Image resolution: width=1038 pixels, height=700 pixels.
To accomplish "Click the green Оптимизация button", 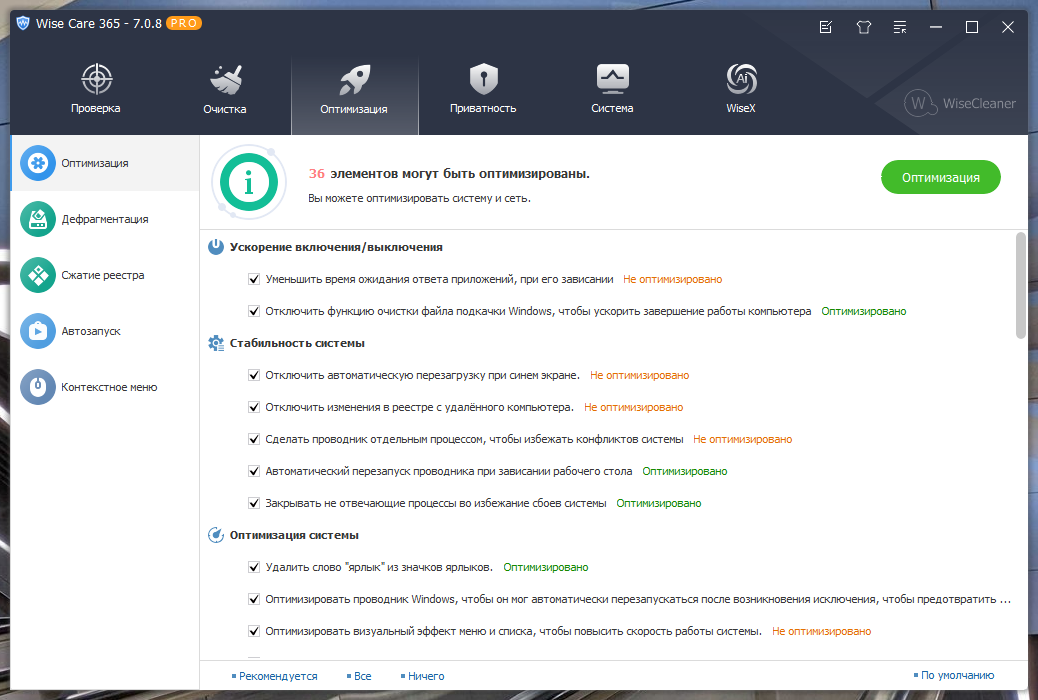I will pyautogui.click(x=941, y=177).
